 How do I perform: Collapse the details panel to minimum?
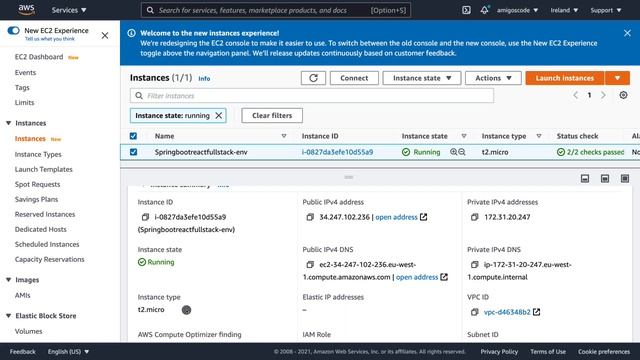585,178
